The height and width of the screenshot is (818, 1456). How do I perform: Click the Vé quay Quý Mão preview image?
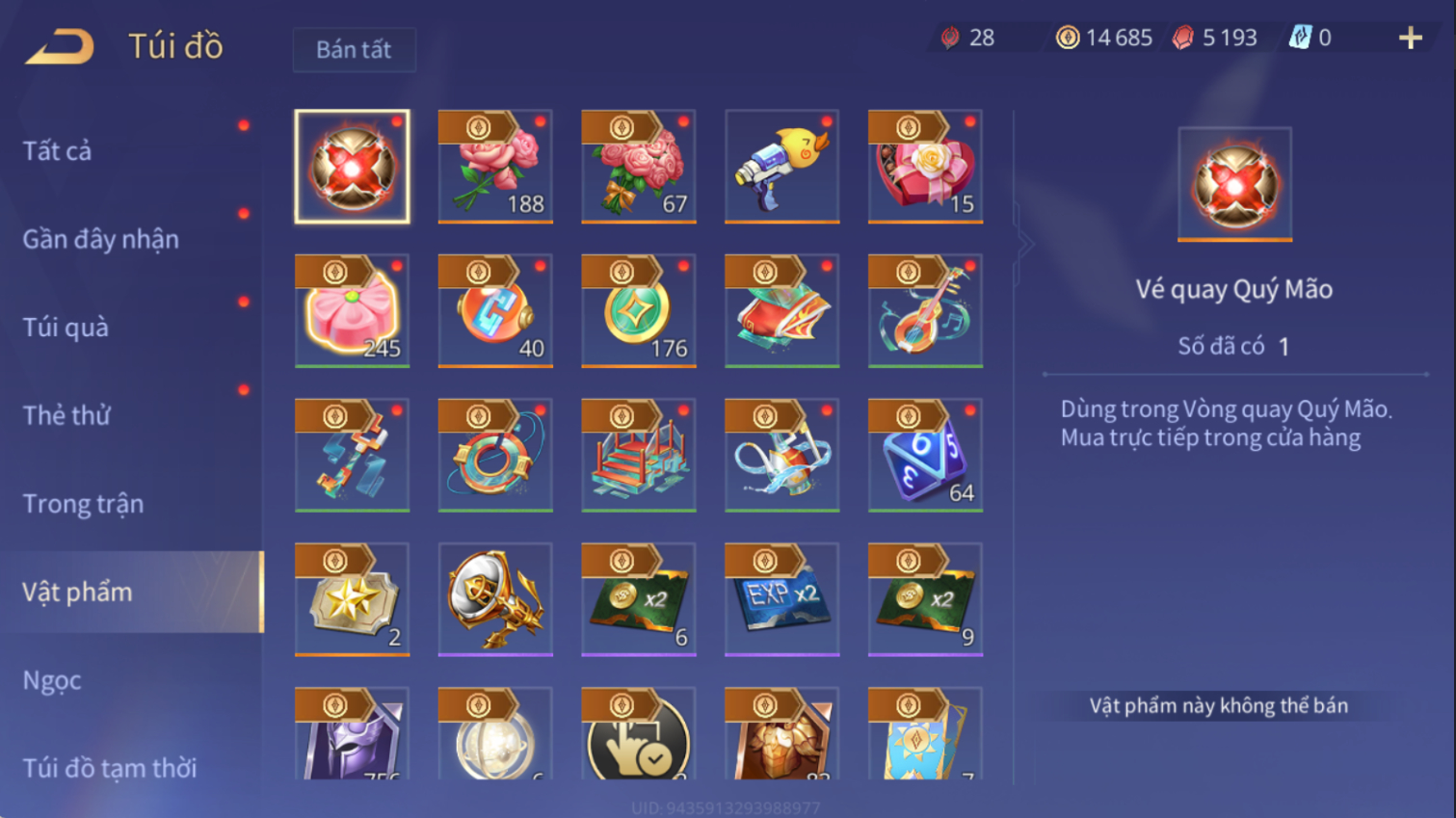click(x=1234, y=184)
